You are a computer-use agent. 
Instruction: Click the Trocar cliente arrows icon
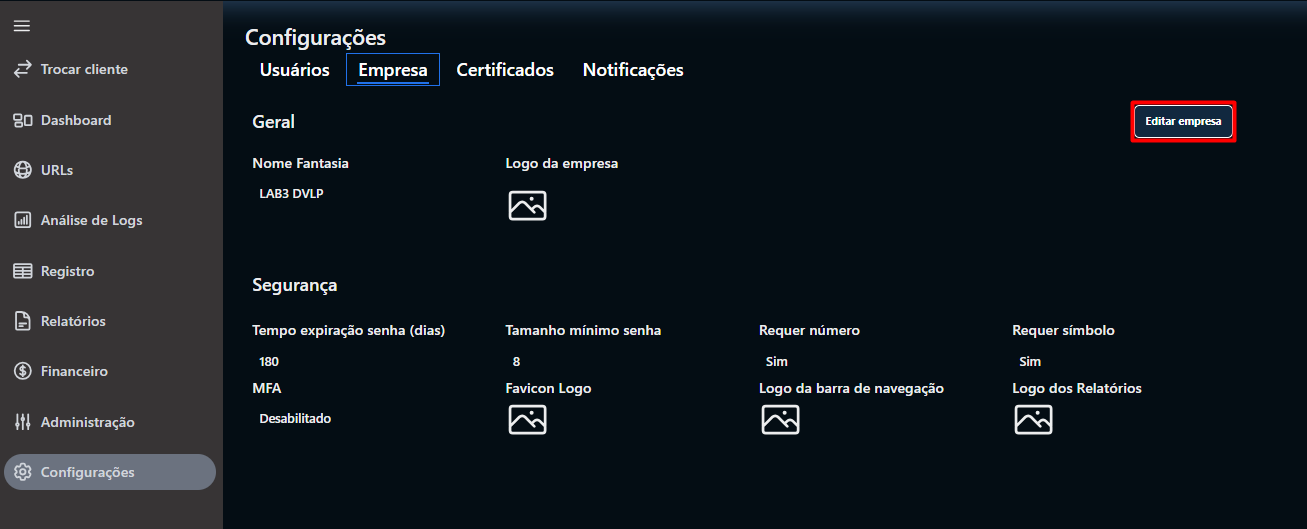[22, 70]
